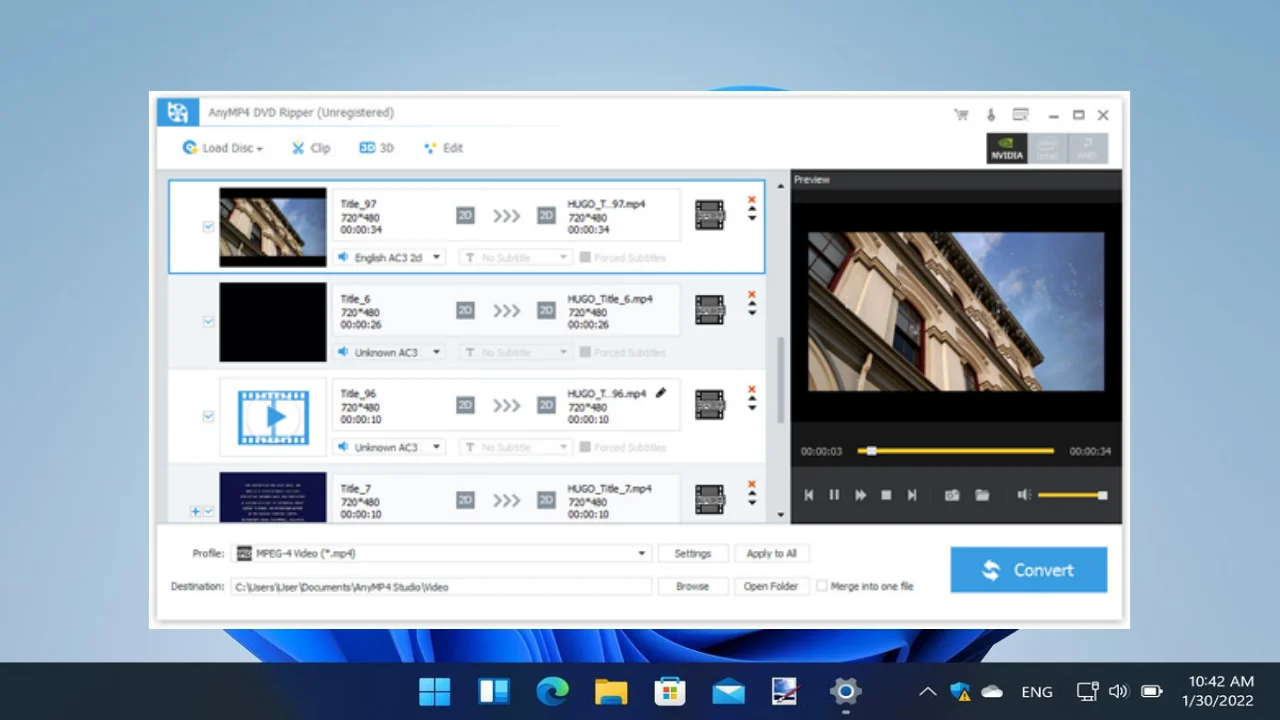Screen dimensions: 1280x720
Task: Open output format film icon for Title_7
Action: pos(710,499)
